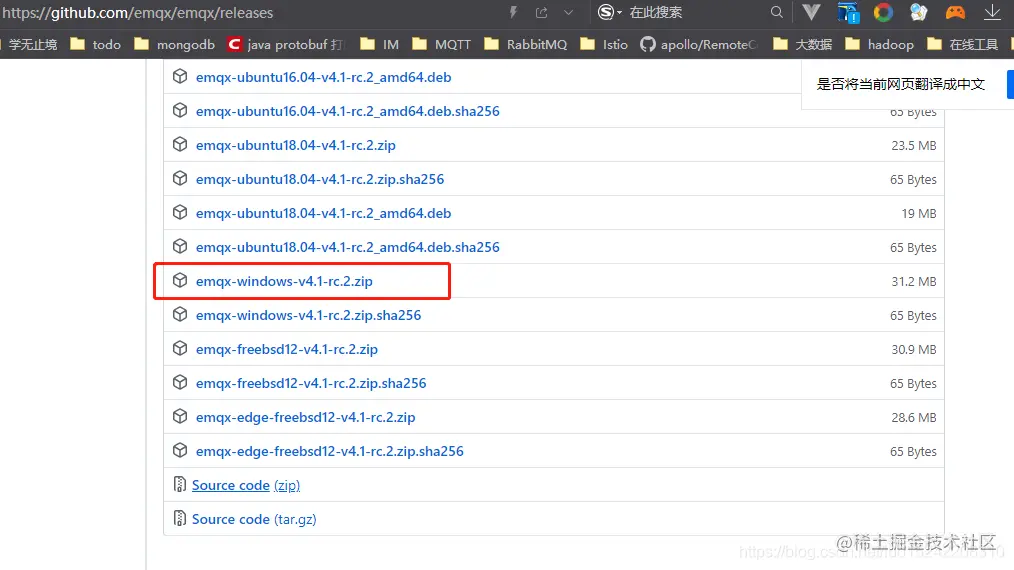Screen dimensions: 1014x570
Task: Open the MQTT bookmark folder
Action: pyautogui.click(x=442, y=44)
